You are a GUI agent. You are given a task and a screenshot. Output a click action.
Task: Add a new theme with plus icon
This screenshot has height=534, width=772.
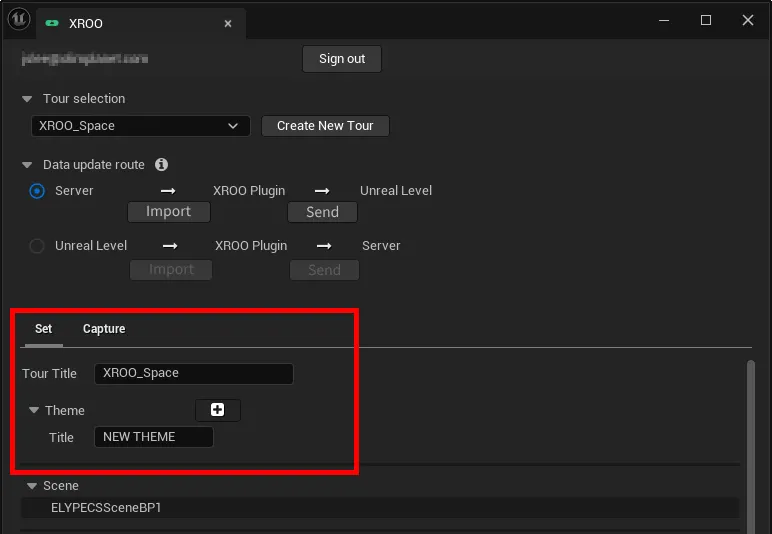click(218, 410)
